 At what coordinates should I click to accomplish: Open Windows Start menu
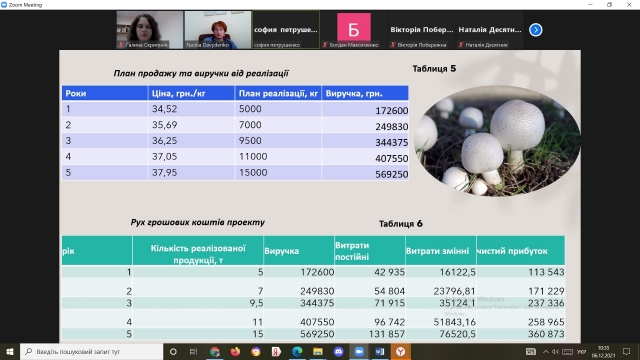[10, 351]
